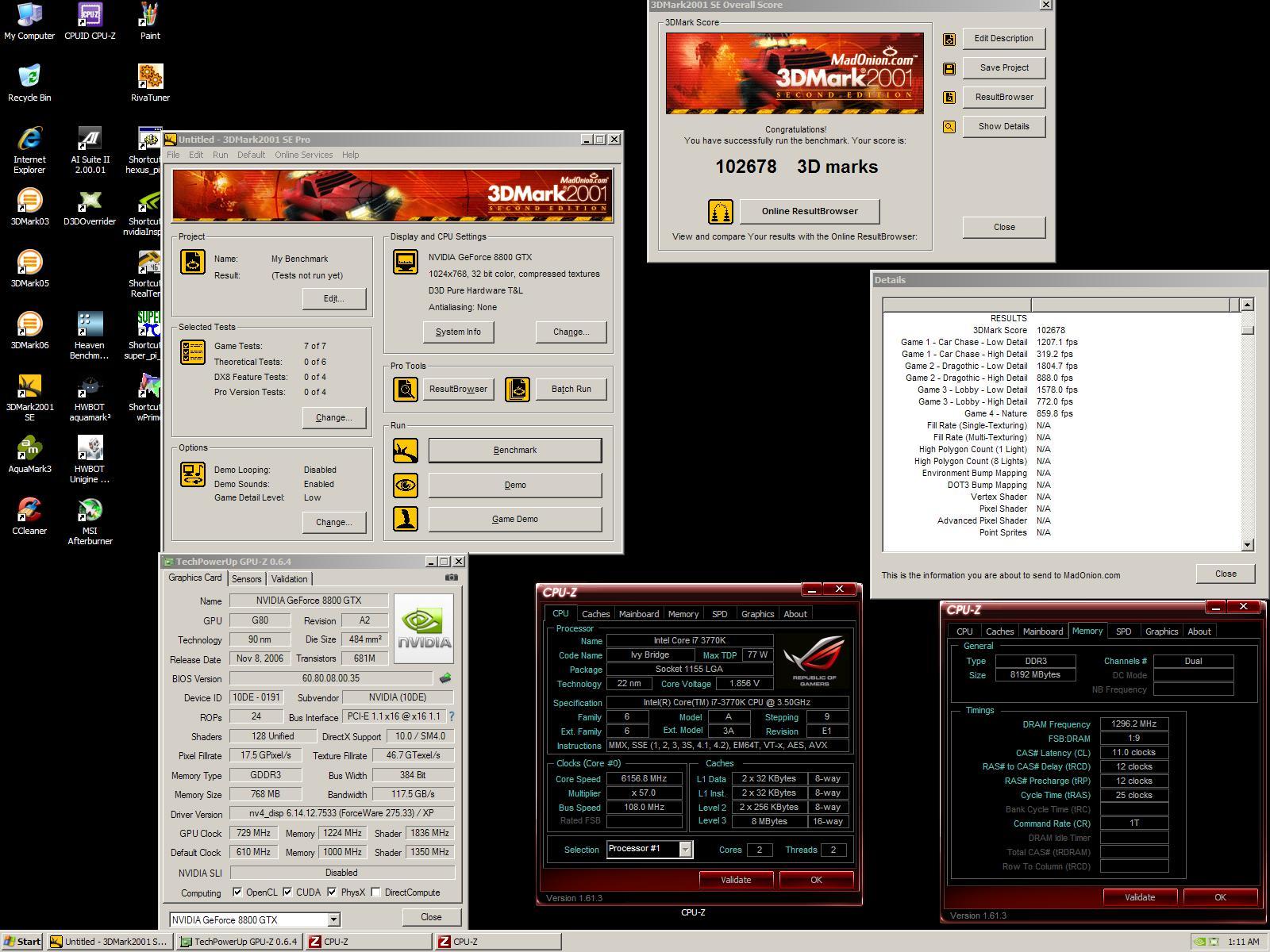Open AI Suite II desktop shortcut
This screenshot has width=1270, height=952.
click(x=90, y=150)
